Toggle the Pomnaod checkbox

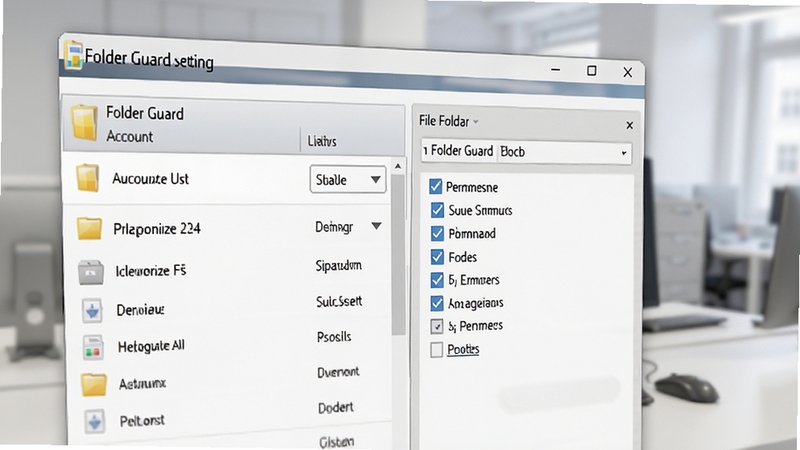pyautogui.click(x=437, y=233)
